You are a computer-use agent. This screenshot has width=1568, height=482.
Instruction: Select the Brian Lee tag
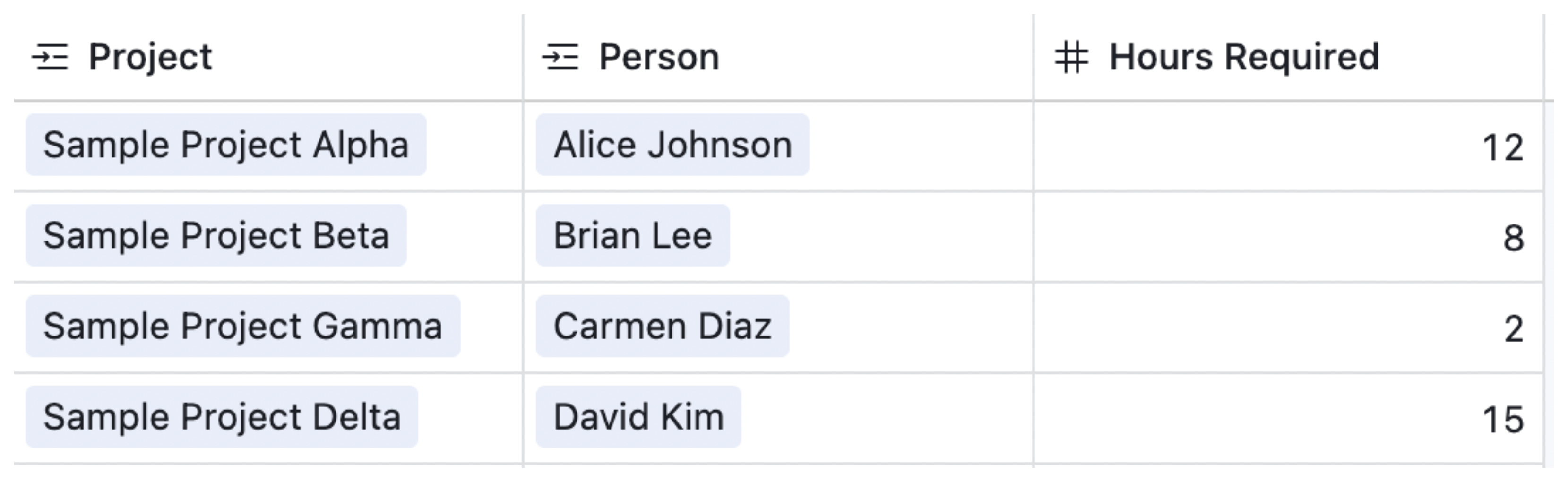632,235
